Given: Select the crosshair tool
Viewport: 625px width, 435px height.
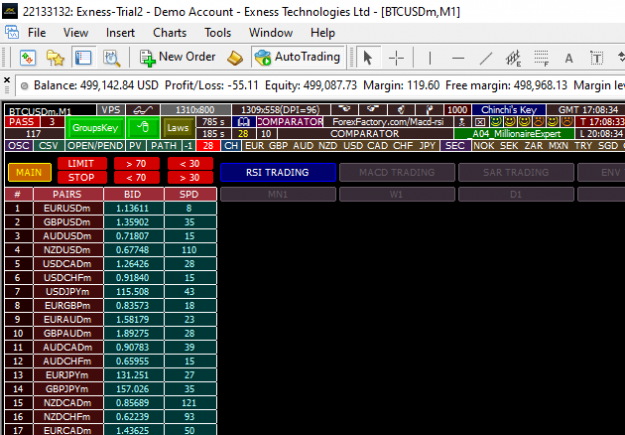Looking at the screenshot, I should (x=396, y=58).
